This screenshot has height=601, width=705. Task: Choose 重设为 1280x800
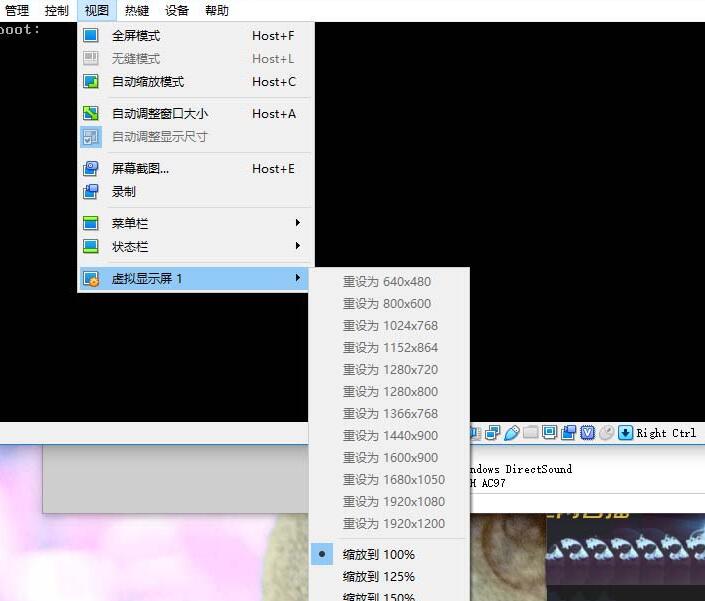tap(389, 392)
